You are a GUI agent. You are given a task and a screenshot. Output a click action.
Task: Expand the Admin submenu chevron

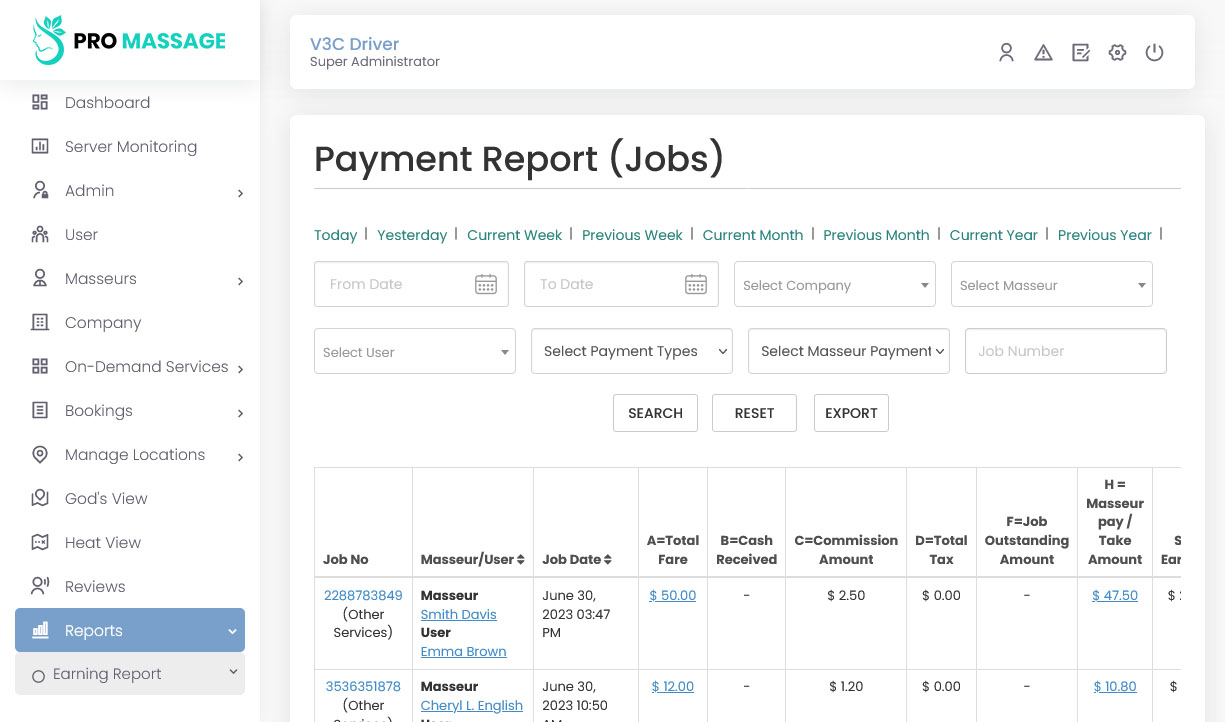tap(240, 193)
